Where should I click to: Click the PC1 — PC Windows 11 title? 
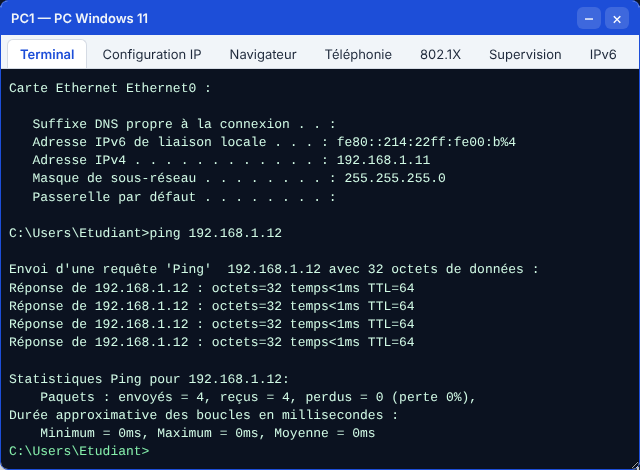[x=80, y=18]
